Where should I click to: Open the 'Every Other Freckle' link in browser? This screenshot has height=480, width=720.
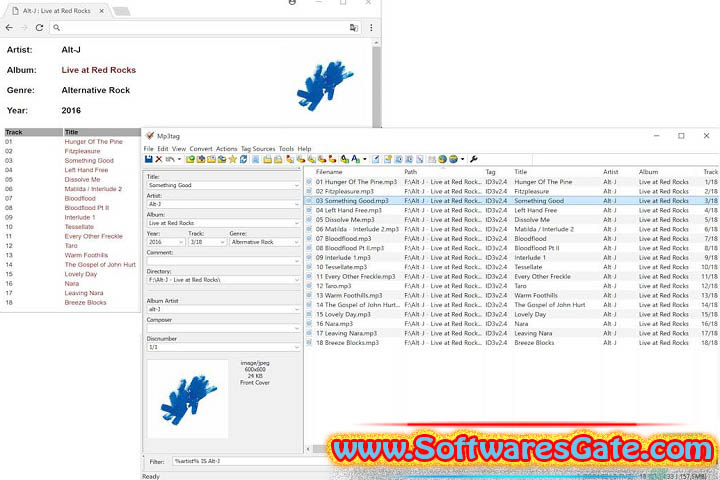click(94, 236)
